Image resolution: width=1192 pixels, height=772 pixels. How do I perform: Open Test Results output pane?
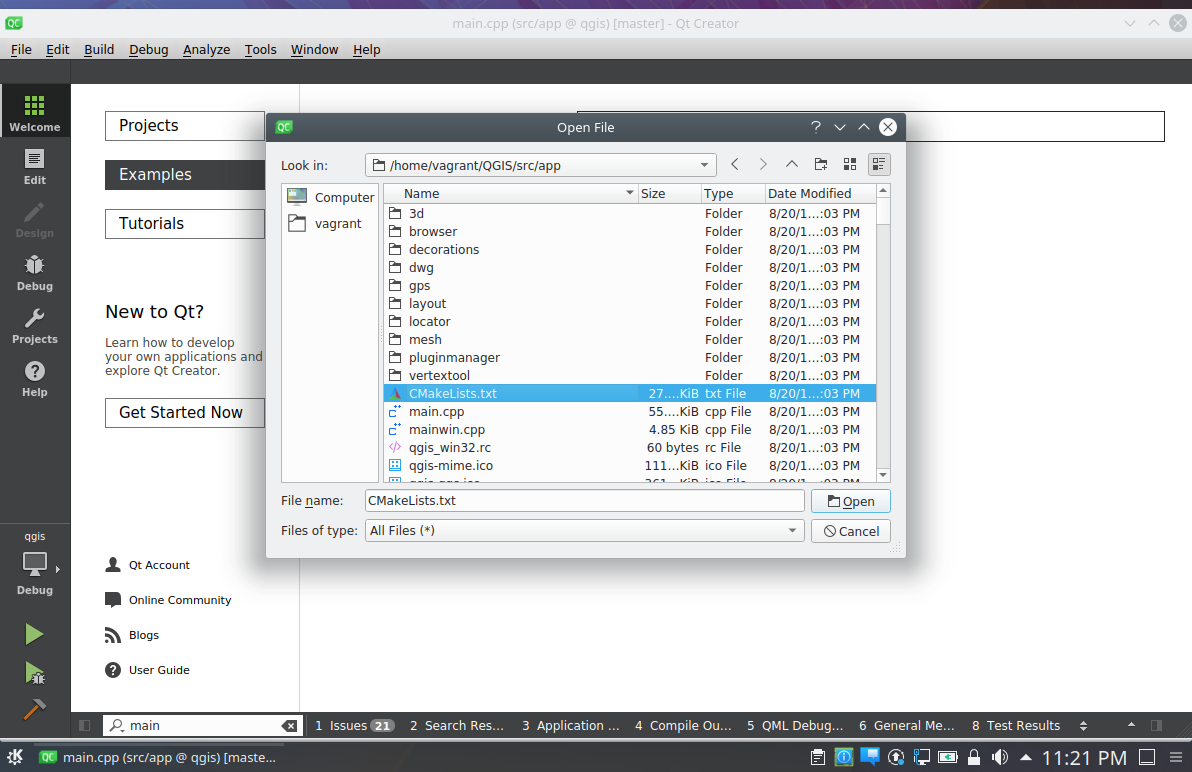click(1016, 726)
